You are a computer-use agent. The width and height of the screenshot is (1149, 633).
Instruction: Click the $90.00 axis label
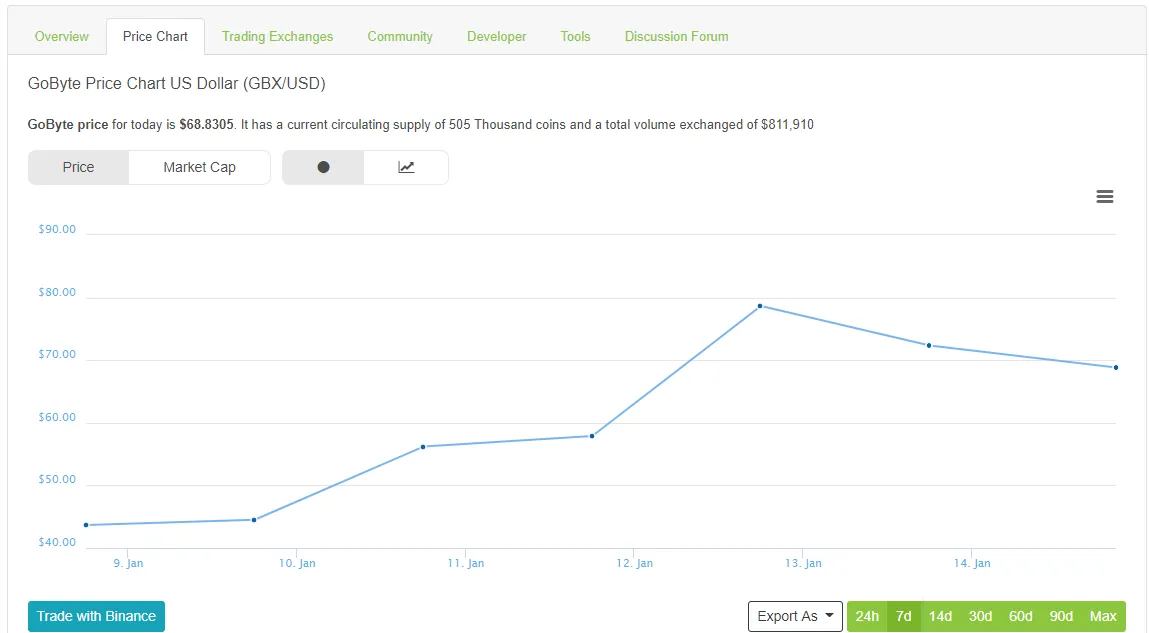point(57,229)
